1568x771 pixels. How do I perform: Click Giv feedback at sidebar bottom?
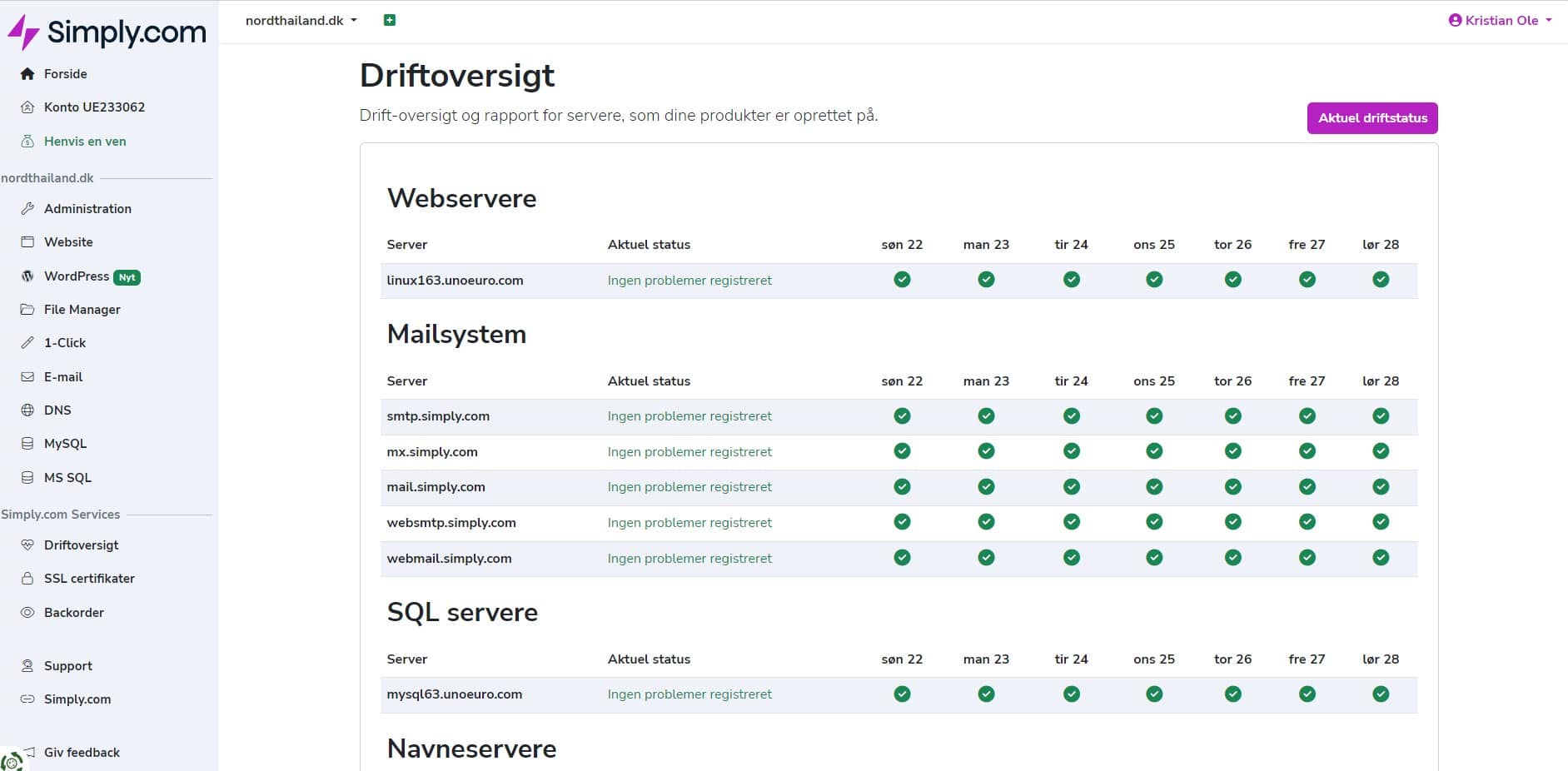click(82, 752)
